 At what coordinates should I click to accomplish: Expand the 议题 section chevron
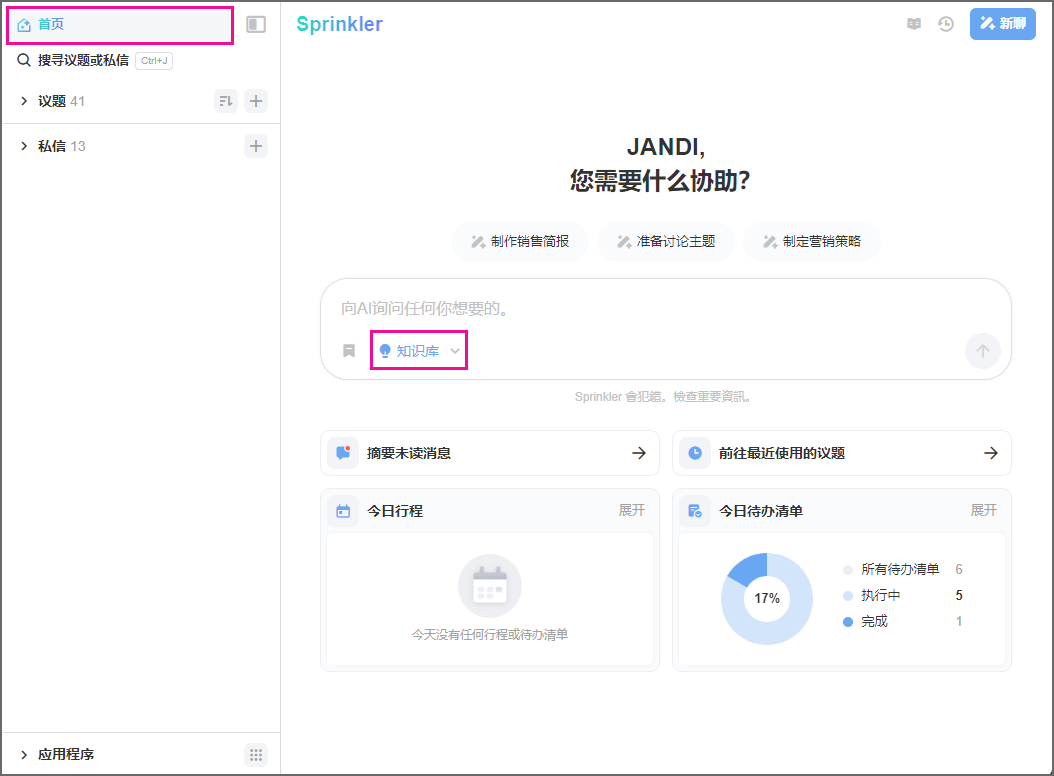click(x=24, y=101)
